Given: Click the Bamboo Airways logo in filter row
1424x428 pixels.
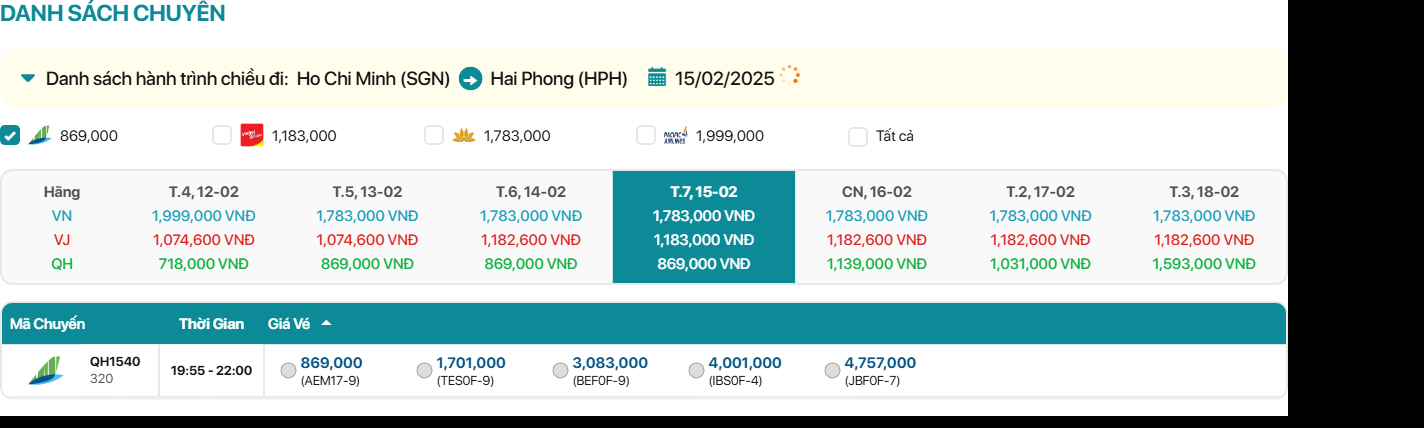Looking at the screenshot, I should coord(40,135).
